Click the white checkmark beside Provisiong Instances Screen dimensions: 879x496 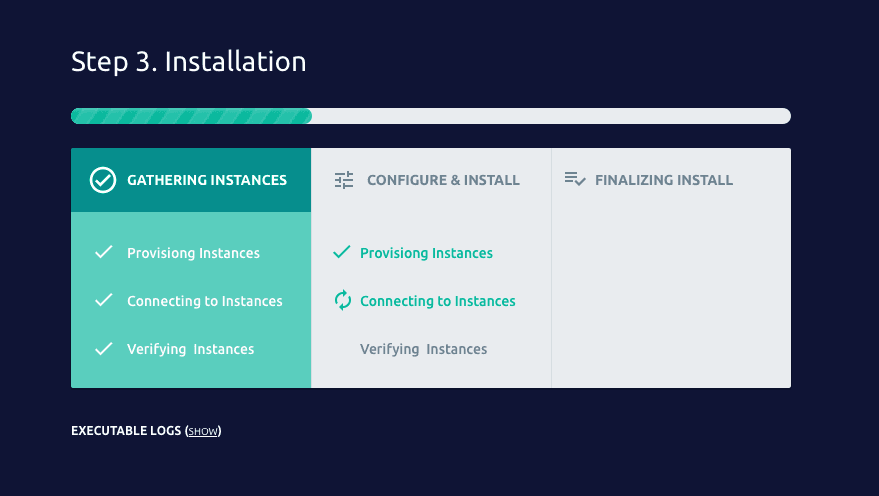pos(103,253)
